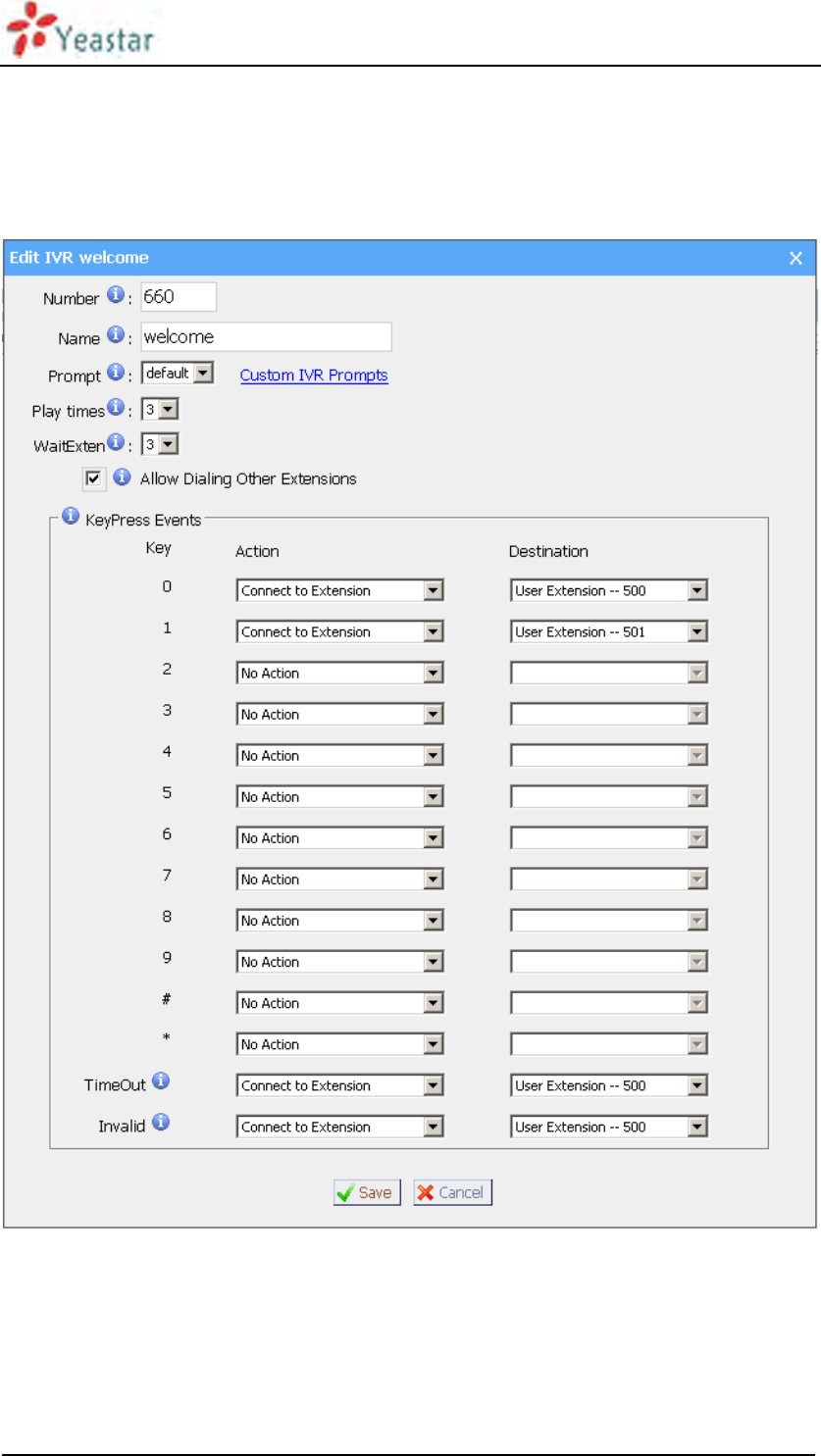The height and width of the screenshot is (1456, 821).
Task: Close the Edit IVR welcome dialog
Action: pyautogui.click(x=795, y=259)
